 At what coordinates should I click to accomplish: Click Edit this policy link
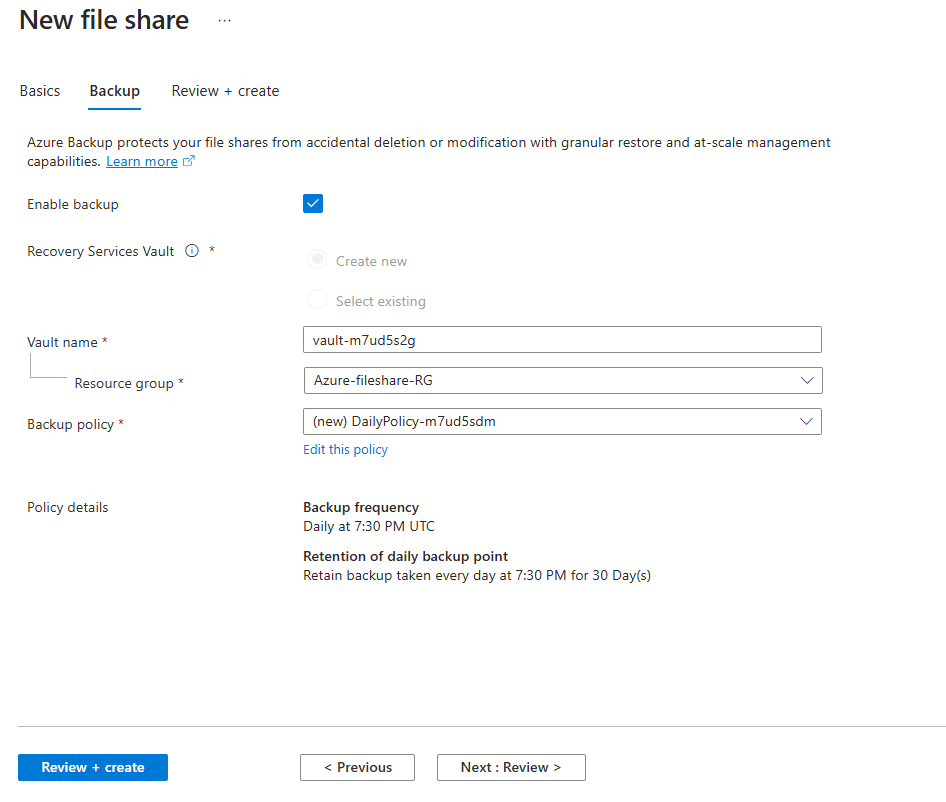click(x=345, y=450)
